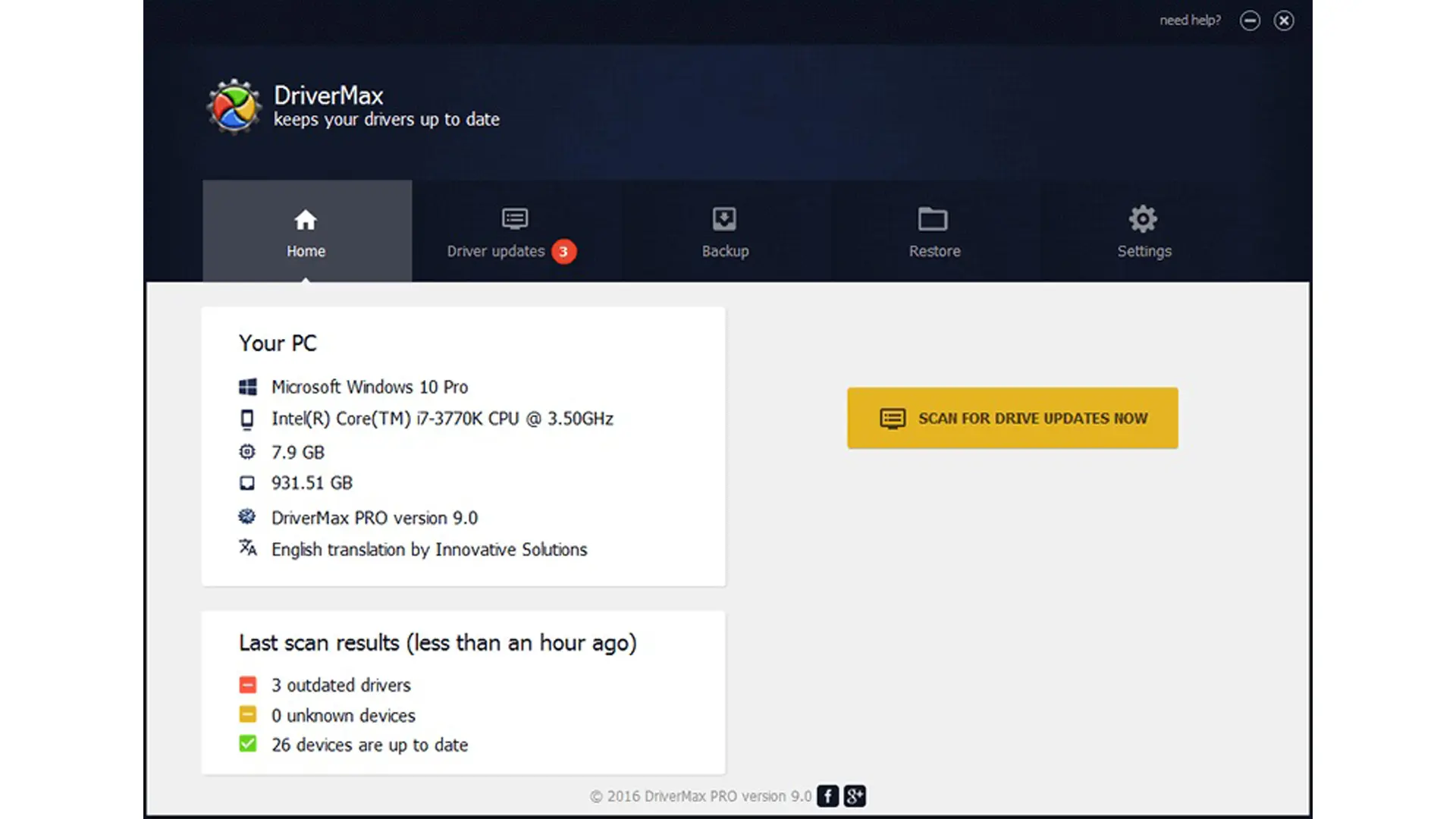1456x819 pixels.
Task: Click the Driver updates list icon
Action: click(x=515, y=219)
